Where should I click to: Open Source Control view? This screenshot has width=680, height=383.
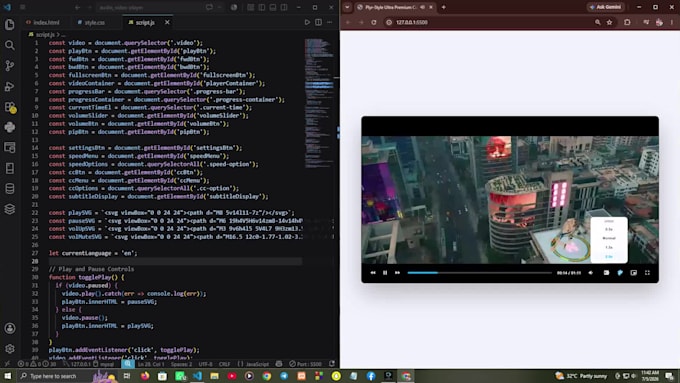(10, 65)
